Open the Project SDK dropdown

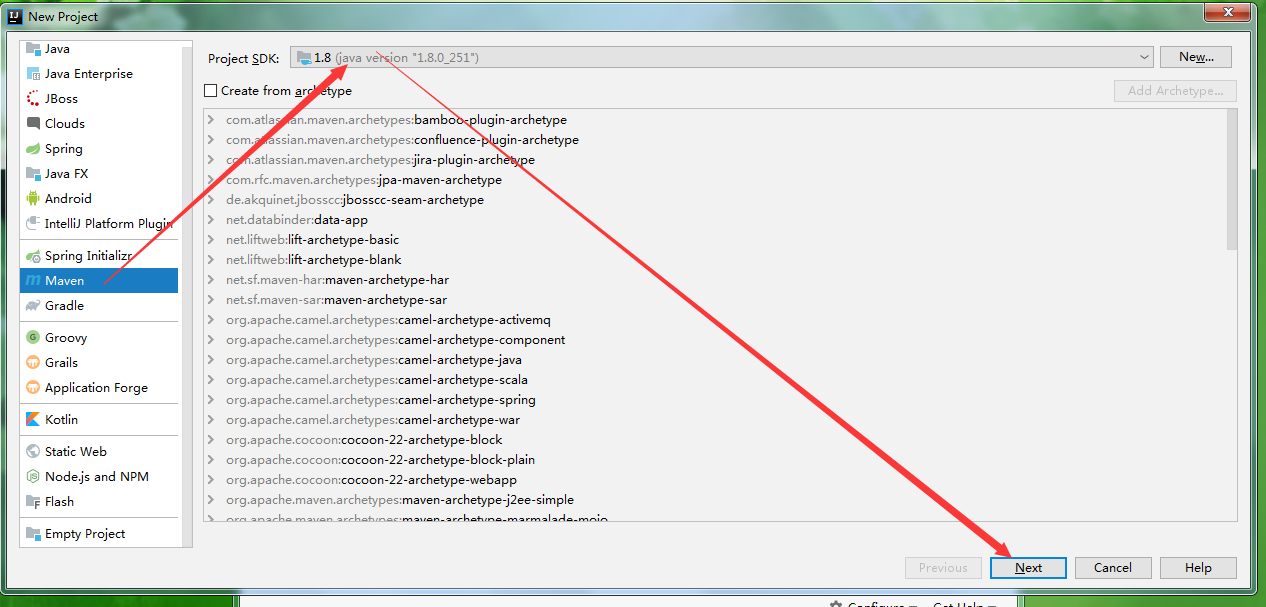(x=722, y=58)
